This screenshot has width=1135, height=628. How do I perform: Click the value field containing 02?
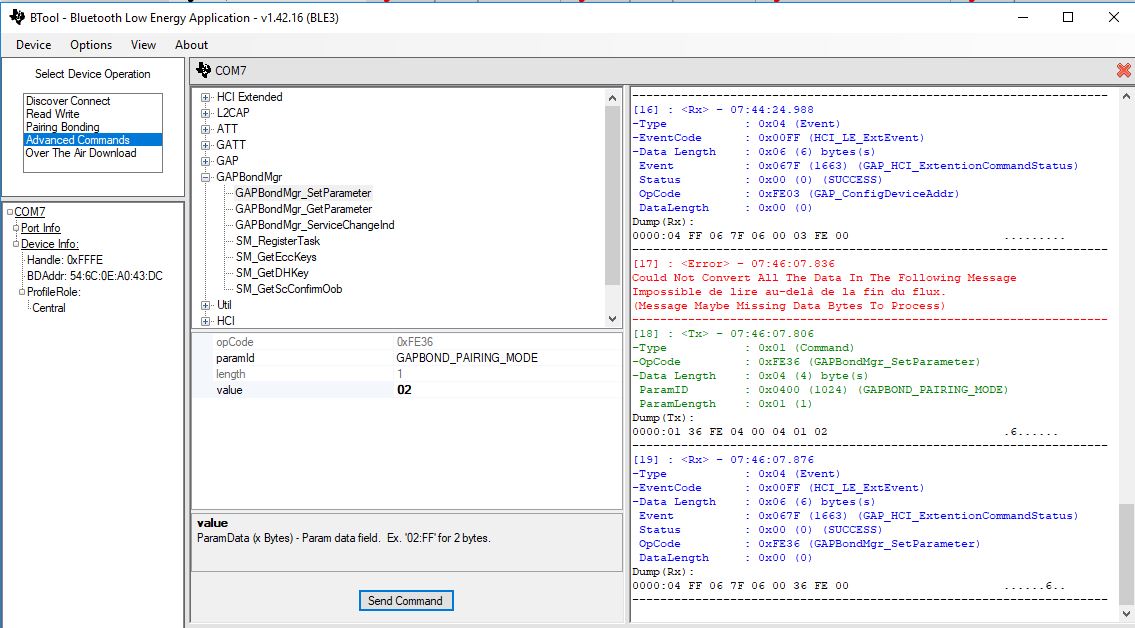(507, 390)
